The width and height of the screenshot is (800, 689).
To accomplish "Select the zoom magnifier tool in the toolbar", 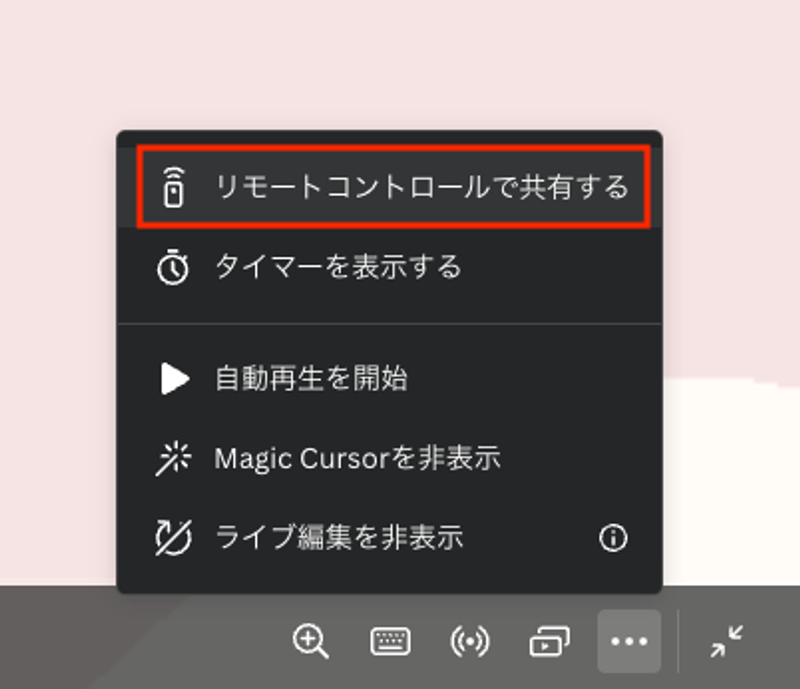I will (x=313, y=641).
